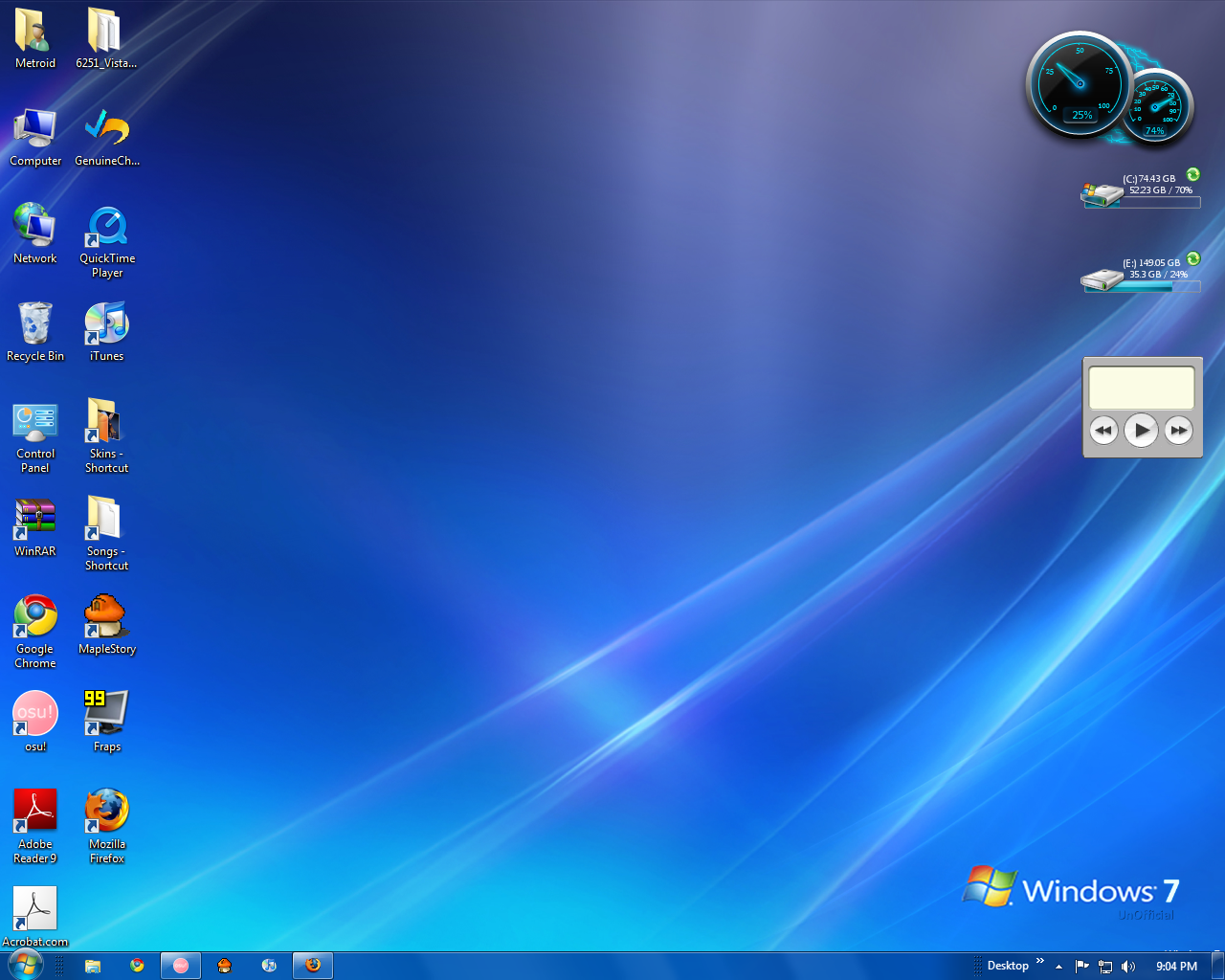Fast forward in media player gadget

pyautogui.click(x=1179, y=431)
